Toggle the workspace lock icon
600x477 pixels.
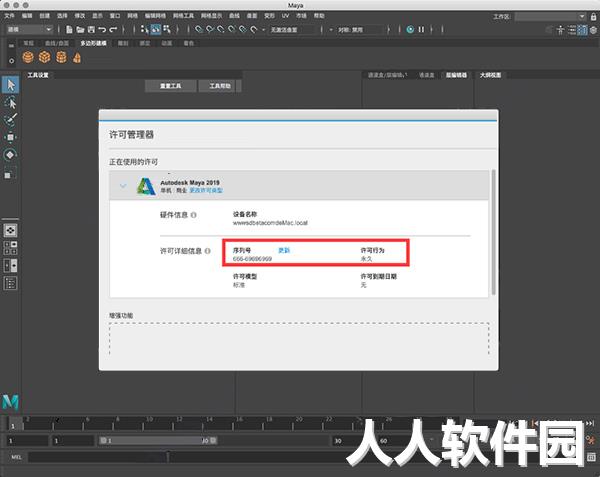[x=593, y=16]
